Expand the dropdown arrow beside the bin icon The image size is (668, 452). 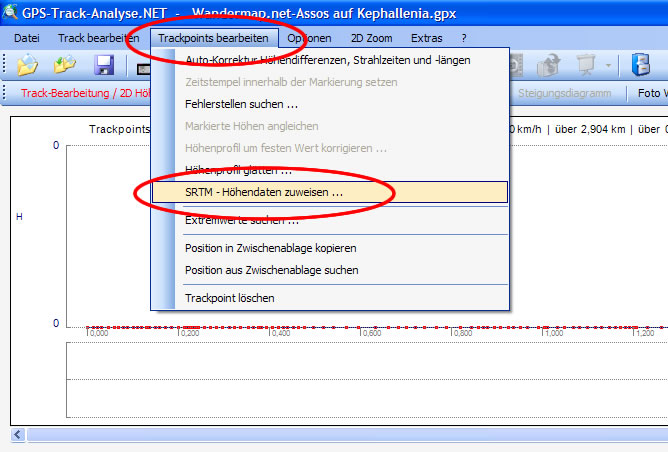(x=606, y=66)
